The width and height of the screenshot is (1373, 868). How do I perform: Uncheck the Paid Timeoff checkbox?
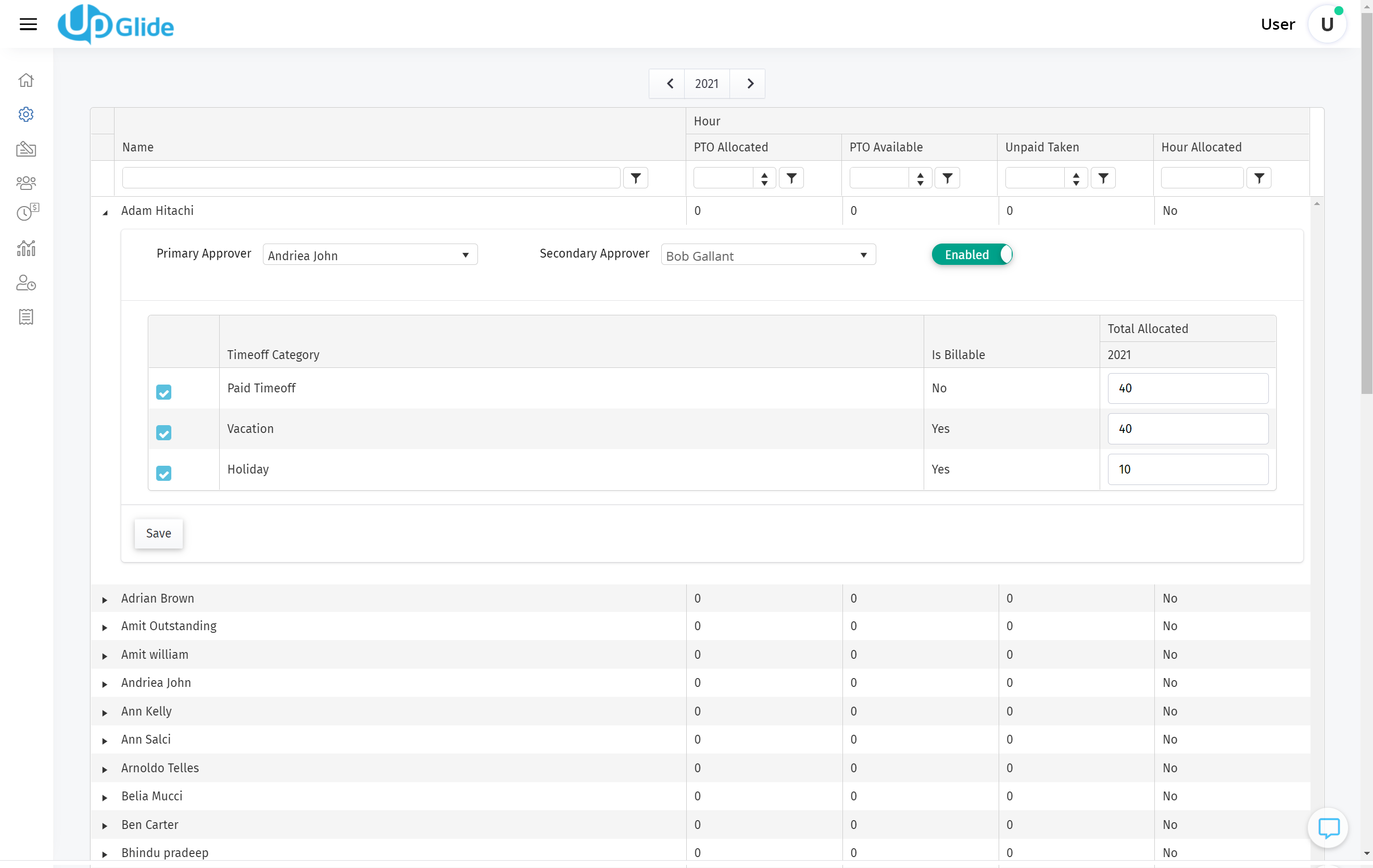(163, 392)
